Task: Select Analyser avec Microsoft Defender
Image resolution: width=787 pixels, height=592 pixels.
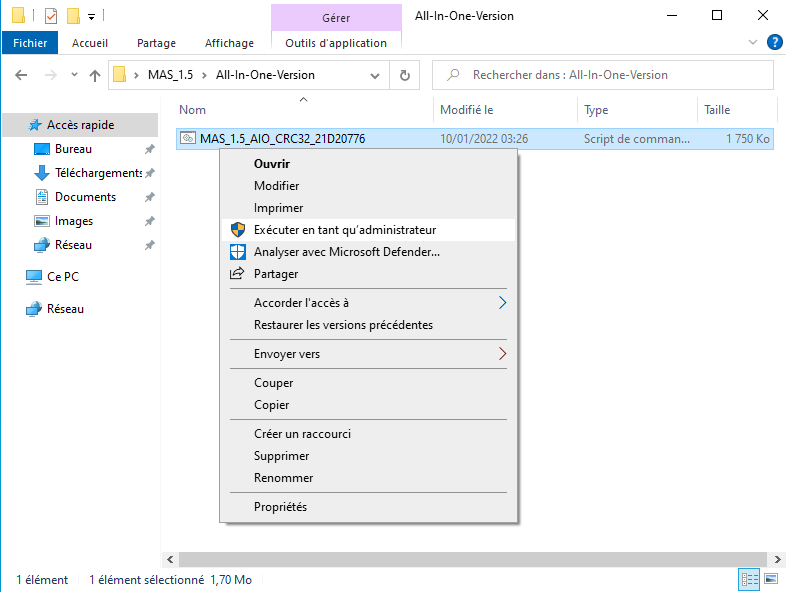Action: click(x=368, y=252)
